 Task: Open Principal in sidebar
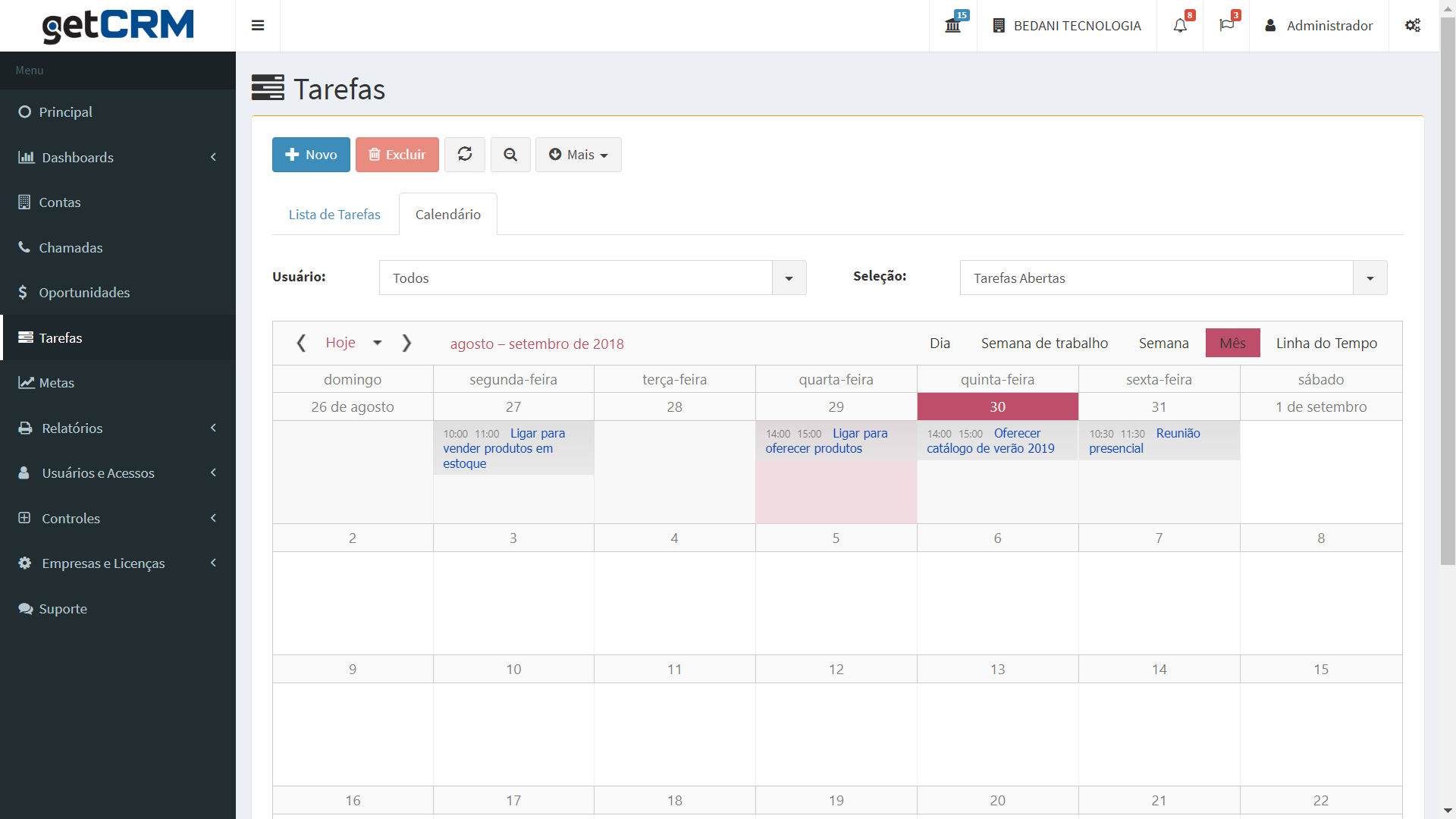pos(118,112)
